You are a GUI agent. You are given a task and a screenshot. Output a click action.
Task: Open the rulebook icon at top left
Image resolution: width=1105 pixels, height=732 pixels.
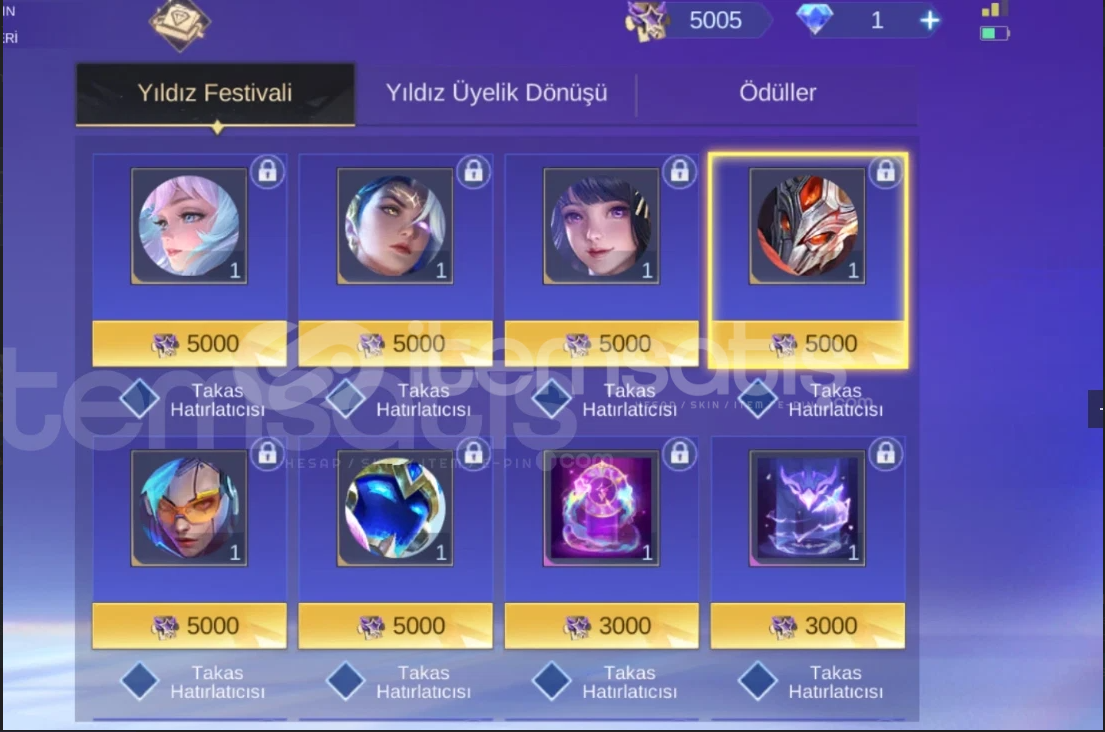(179, 25)
